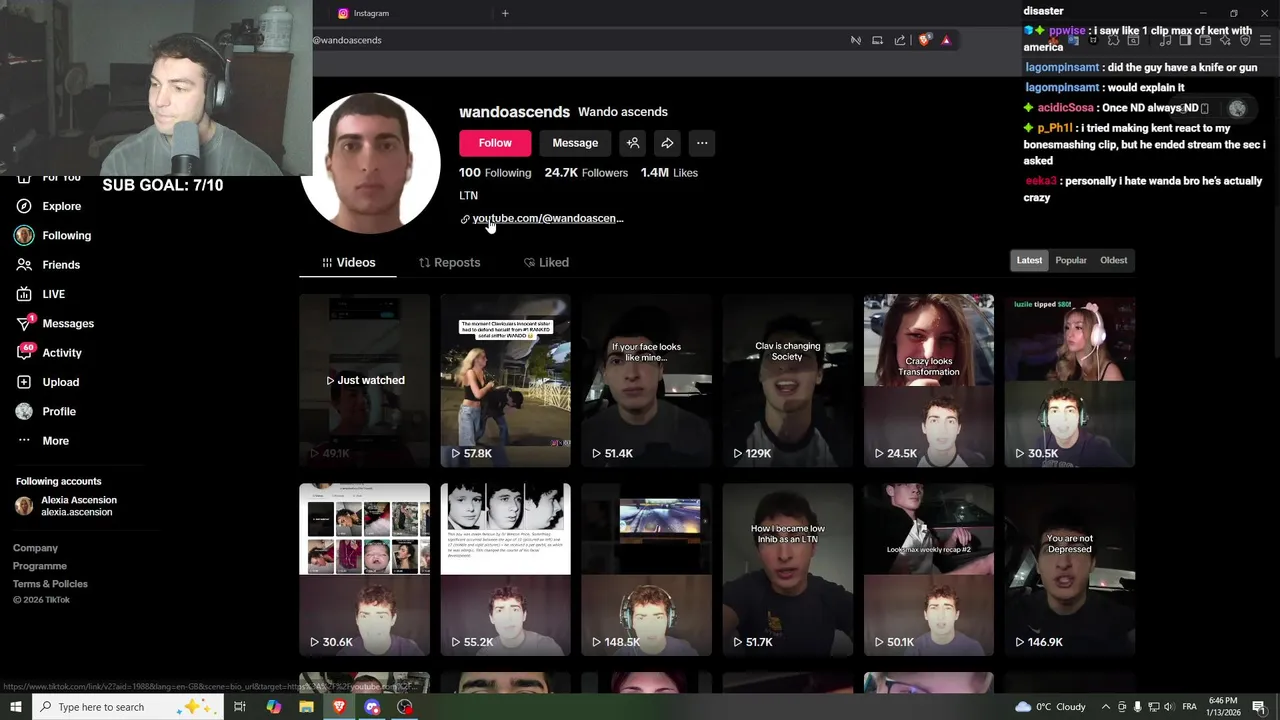Show hidden system tray icons
This screenshot has width=1280, height=720.
tap(1105, 707)
